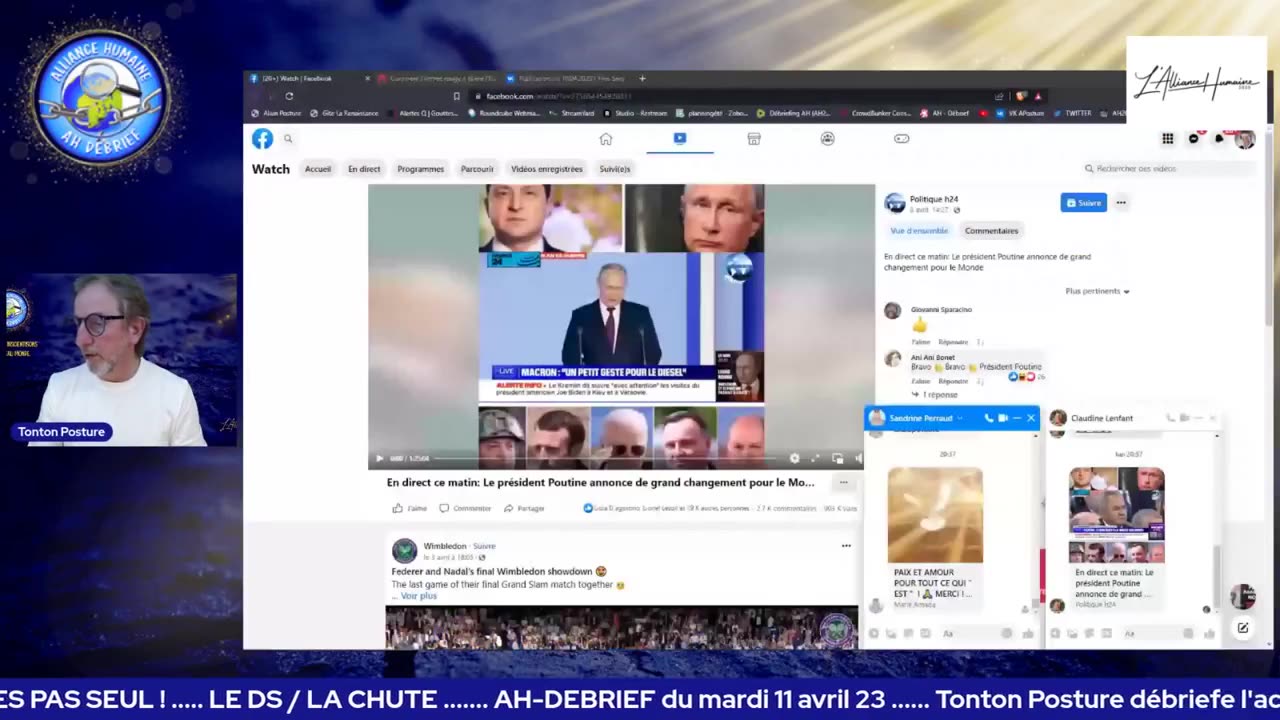Image resolution: width=1280 pixels, height=720 pixels.
Task: Open the Messenger icon in Facebook header
Action: 1193,139
